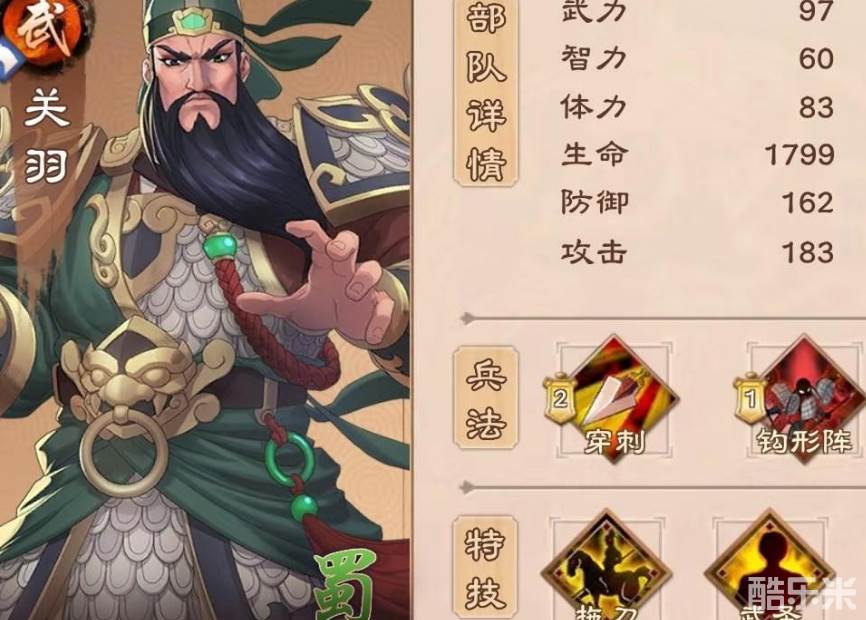
Task: Tap the green 蜀 faction emblem
Action: pos(346,585)
